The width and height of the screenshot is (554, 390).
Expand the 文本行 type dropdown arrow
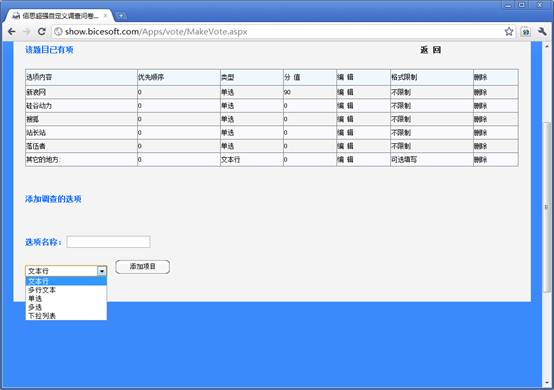pos(102,271)
